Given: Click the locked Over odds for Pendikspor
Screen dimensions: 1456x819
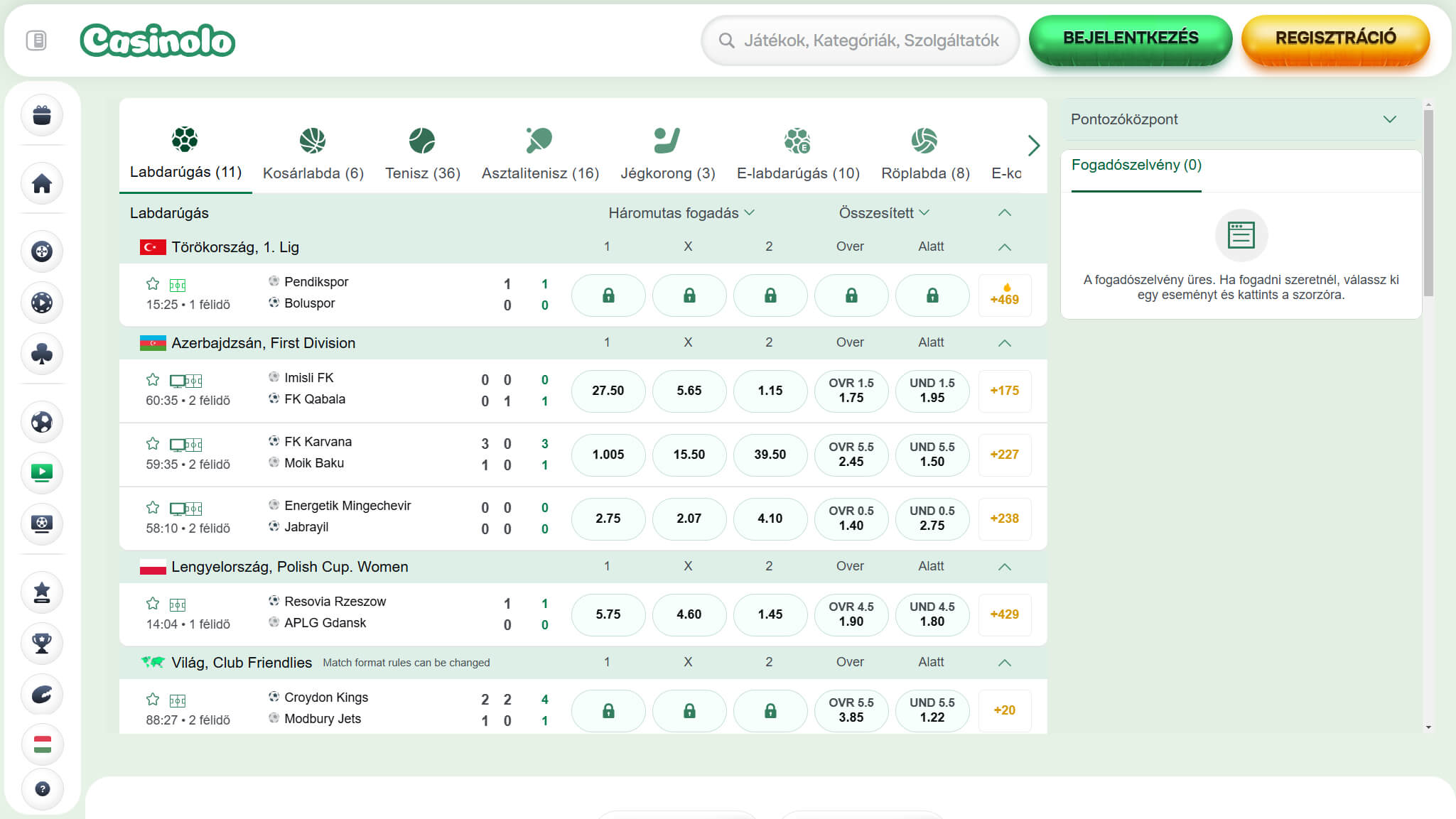Looking at the screenshot, I should click(851, 295).
